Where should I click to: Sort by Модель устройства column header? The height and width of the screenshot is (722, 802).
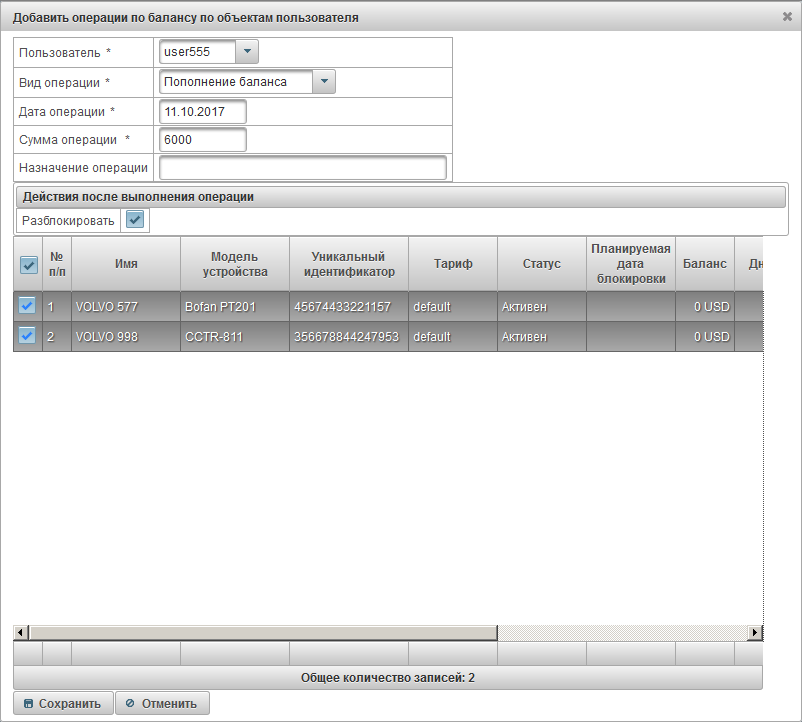coord(235,264)
